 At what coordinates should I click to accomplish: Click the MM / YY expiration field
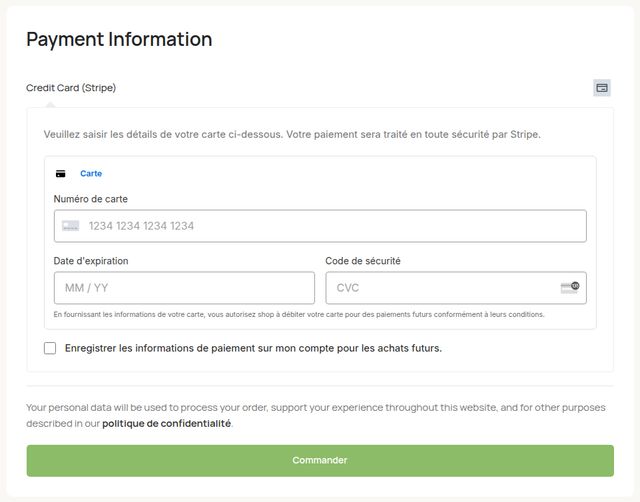[x=184, y=288]
